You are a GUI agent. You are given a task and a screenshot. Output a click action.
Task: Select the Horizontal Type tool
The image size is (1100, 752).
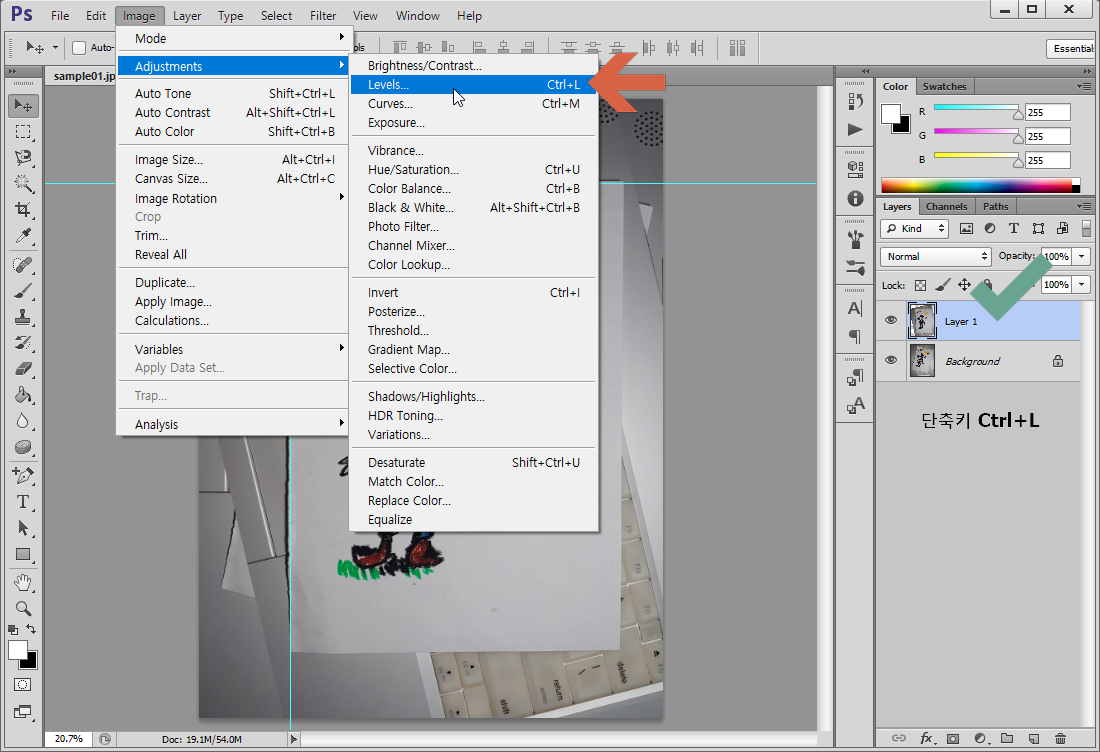(23, 502)
